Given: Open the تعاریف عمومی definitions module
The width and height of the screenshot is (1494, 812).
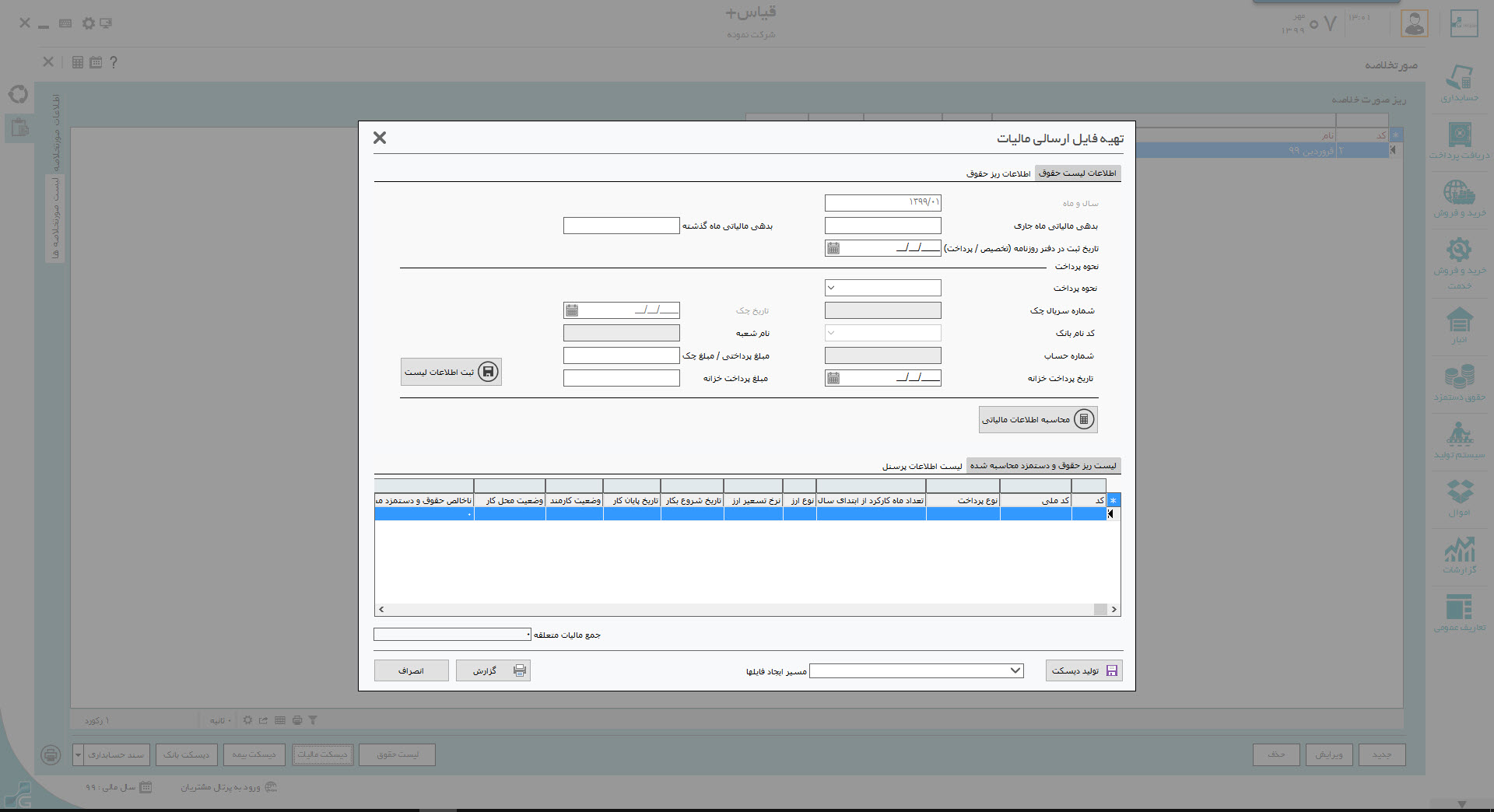Looking at the screenshot, I should 1459,612.
